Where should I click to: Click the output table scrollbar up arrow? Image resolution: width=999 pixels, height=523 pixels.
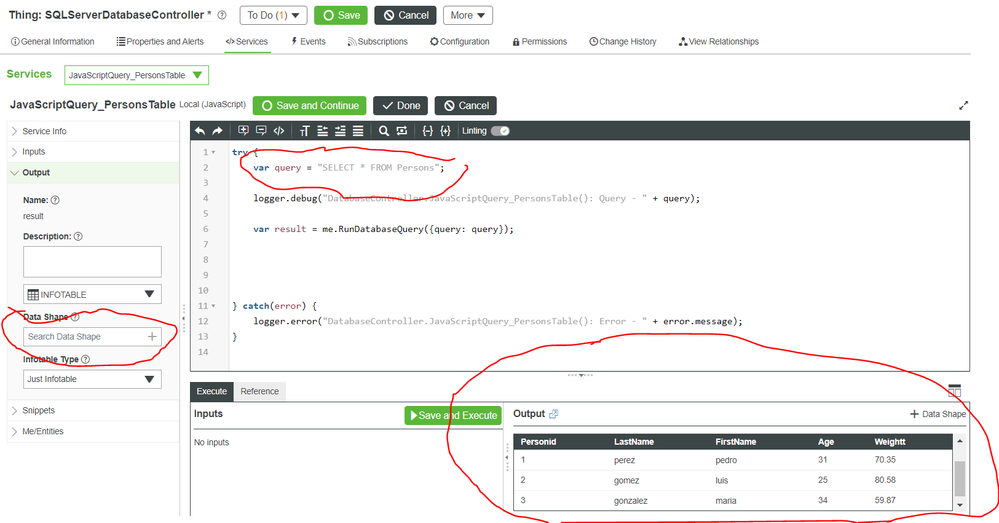pyautogui.click(x=959, y=441)
